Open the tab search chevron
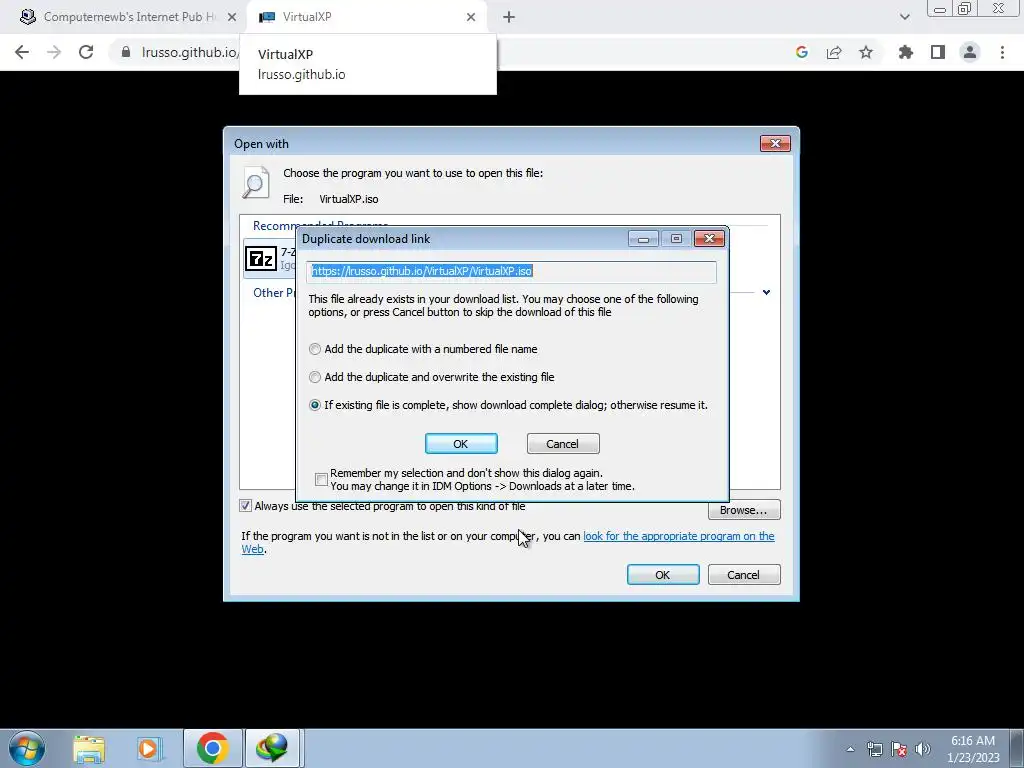This screenshot has width=1024, height=768. click(x=904, y=17)
